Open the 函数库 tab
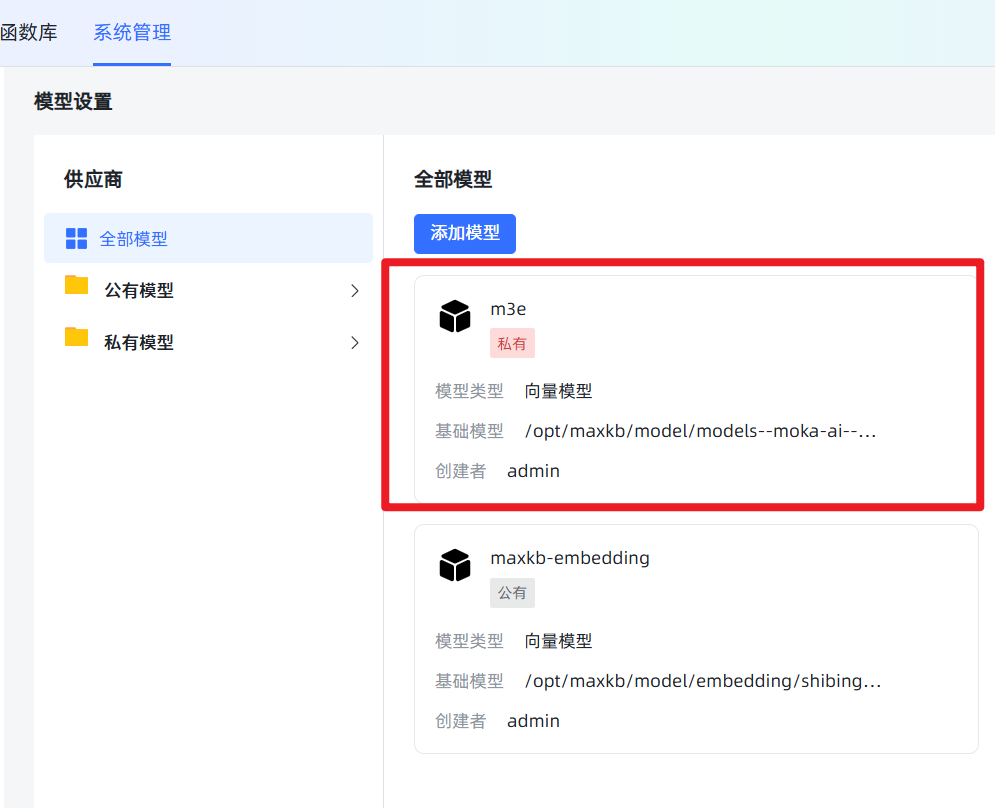This screenshot has height=808, width=995. point(29,32)
